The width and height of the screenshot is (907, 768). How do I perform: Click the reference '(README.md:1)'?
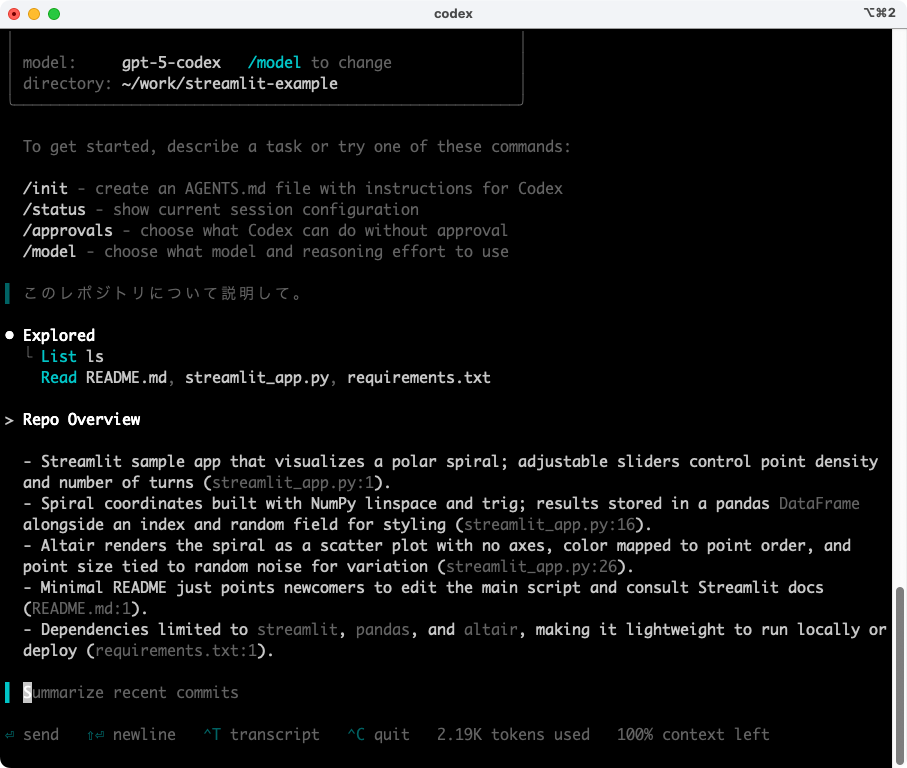[81, 608]
